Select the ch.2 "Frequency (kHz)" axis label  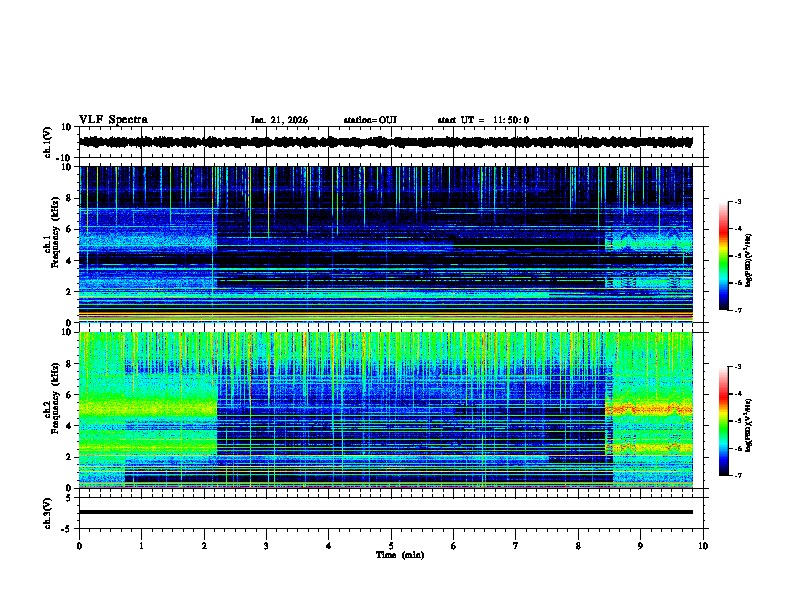55,398
